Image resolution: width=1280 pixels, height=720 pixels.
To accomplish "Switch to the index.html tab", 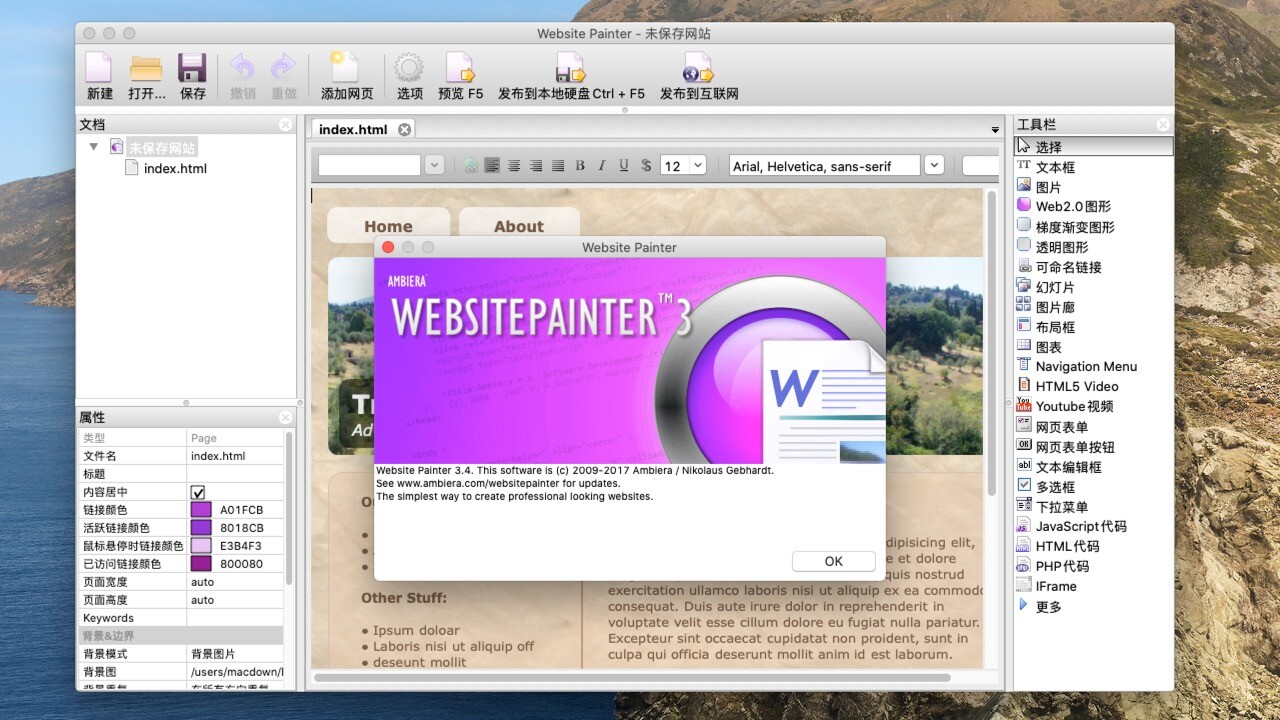I will tap(353, 129).
